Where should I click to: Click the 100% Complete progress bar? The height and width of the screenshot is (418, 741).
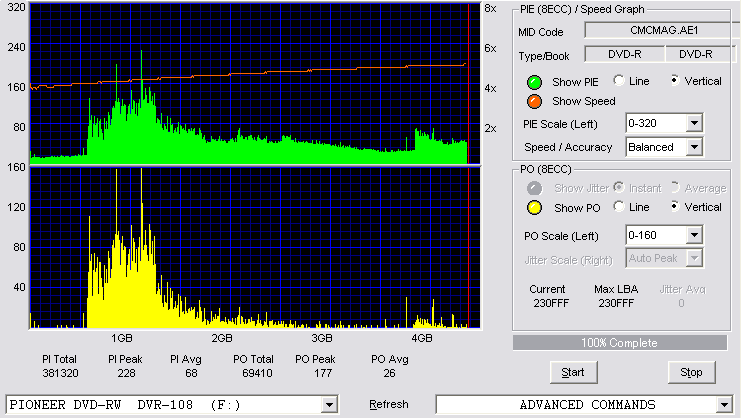pyautogui.click(x=620, y=343)
